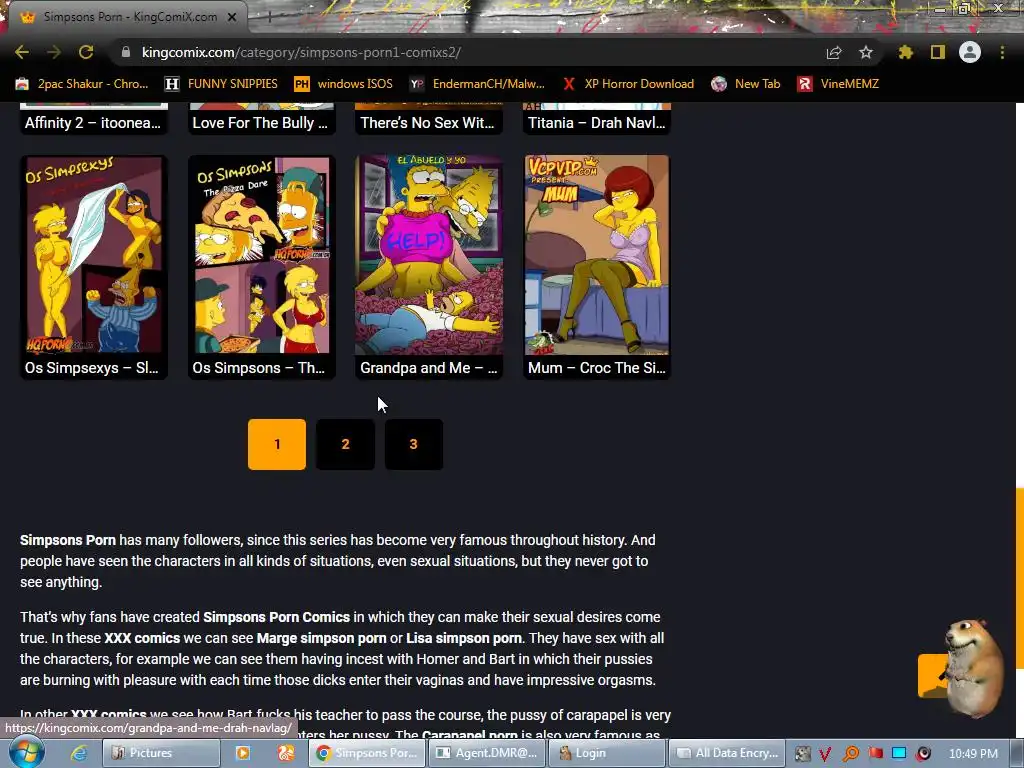Viewport: 1024px width, 768px height.
Task: Open the orange app icon beside the media player
Action: 286,753
